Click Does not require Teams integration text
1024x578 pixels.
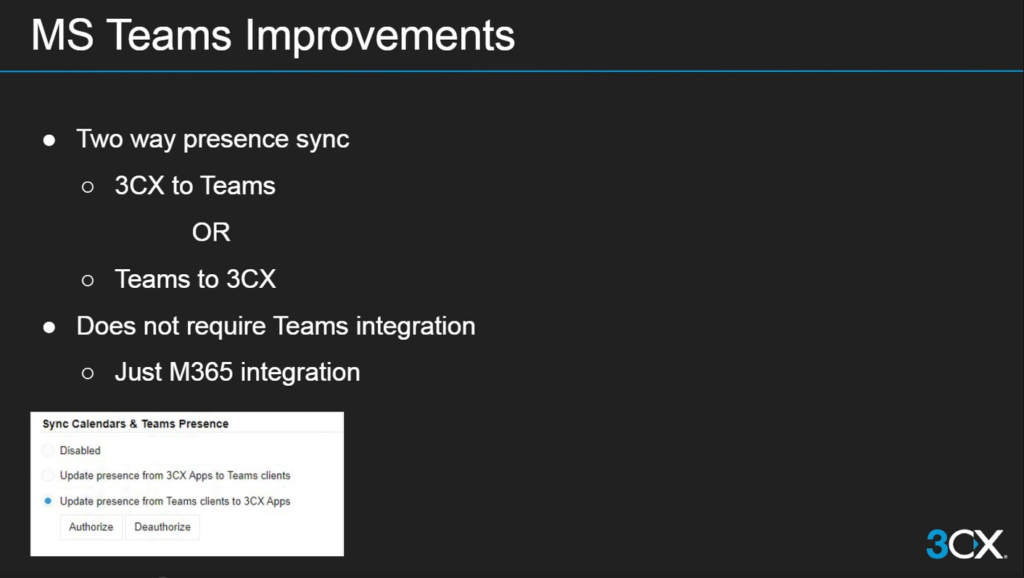point(276,326)
